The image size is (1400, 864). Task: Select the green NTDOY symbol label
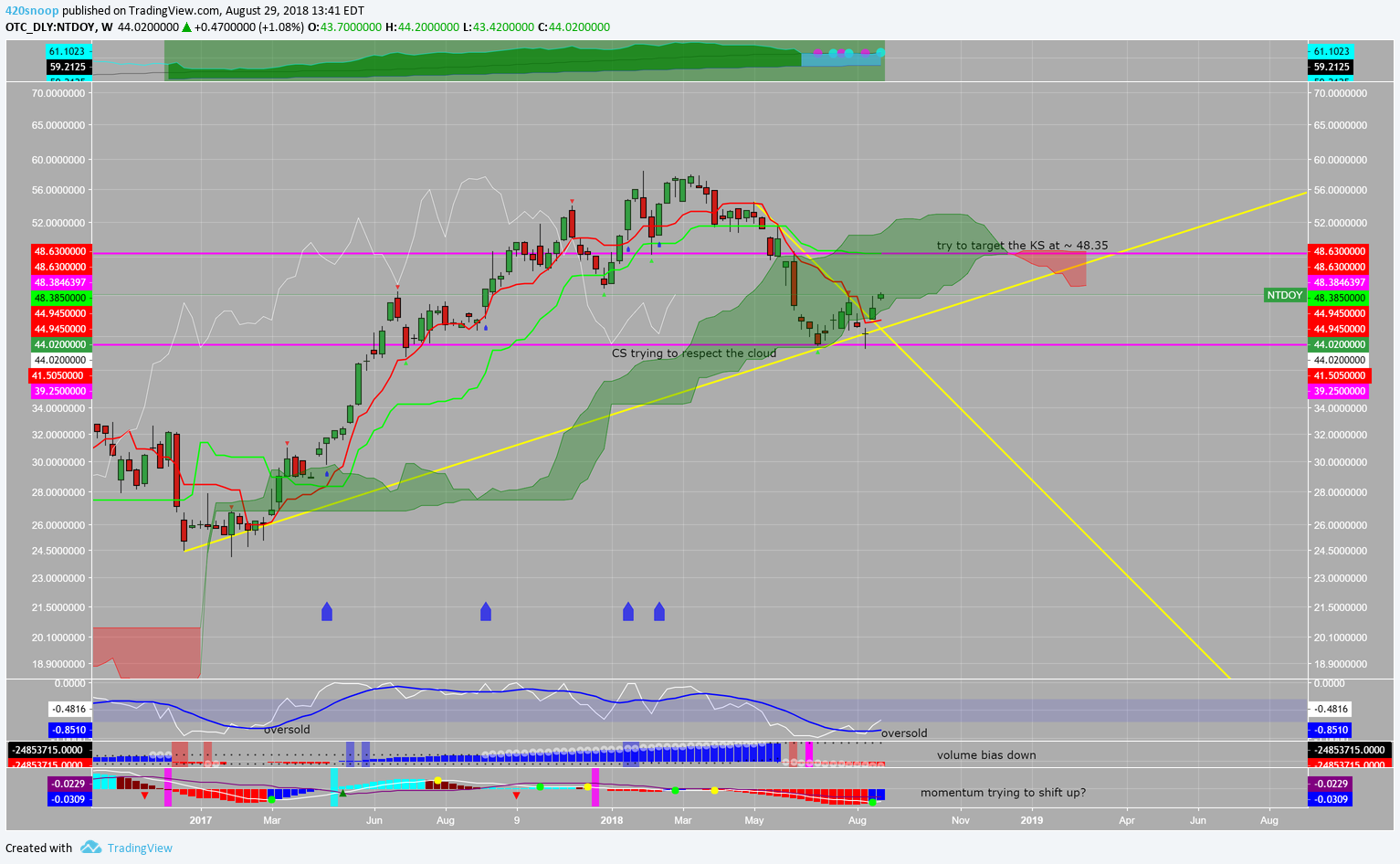[1285, 295]
